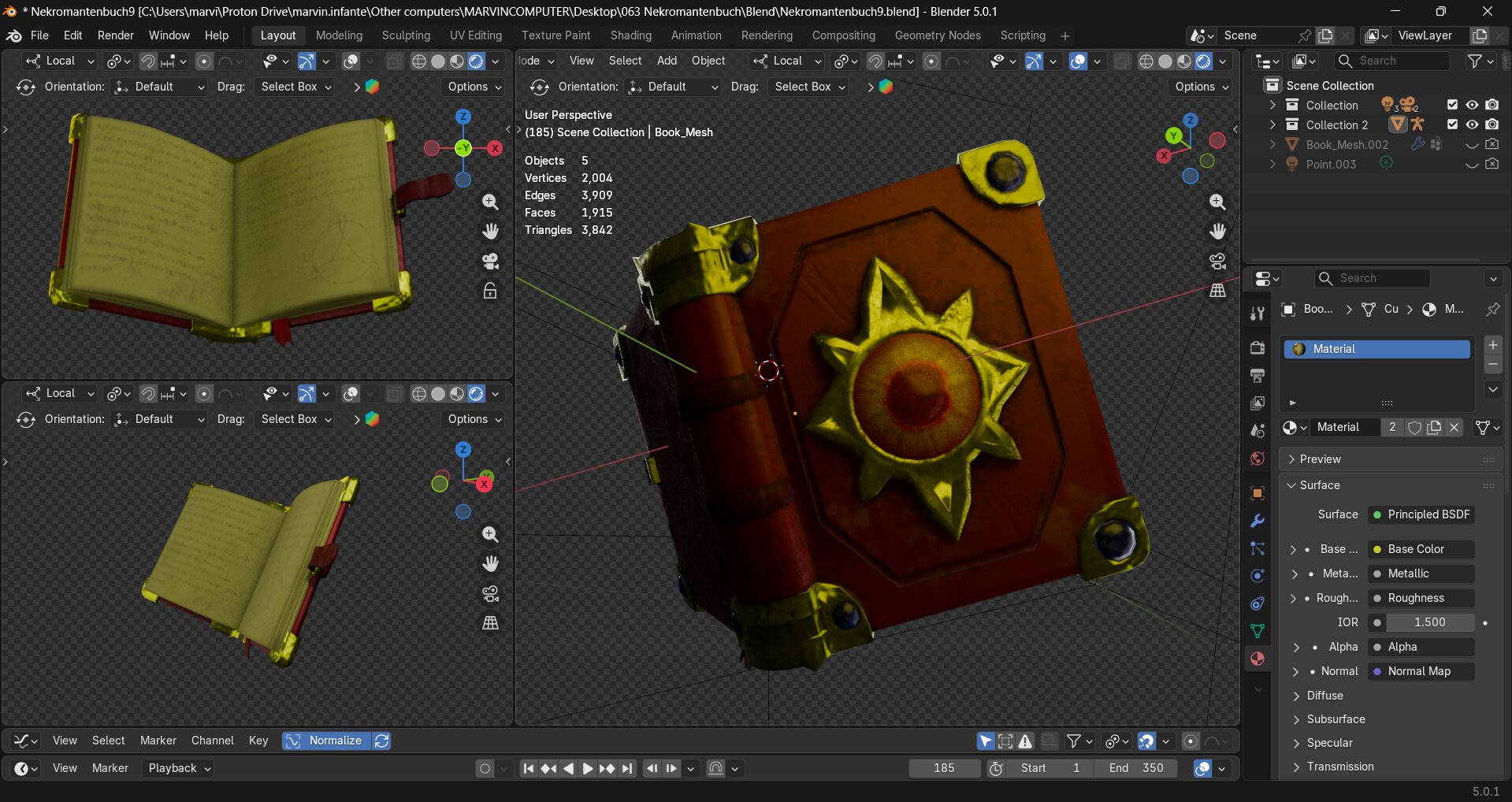Click the zoom magnifier in main viewport

[1217, 202]
